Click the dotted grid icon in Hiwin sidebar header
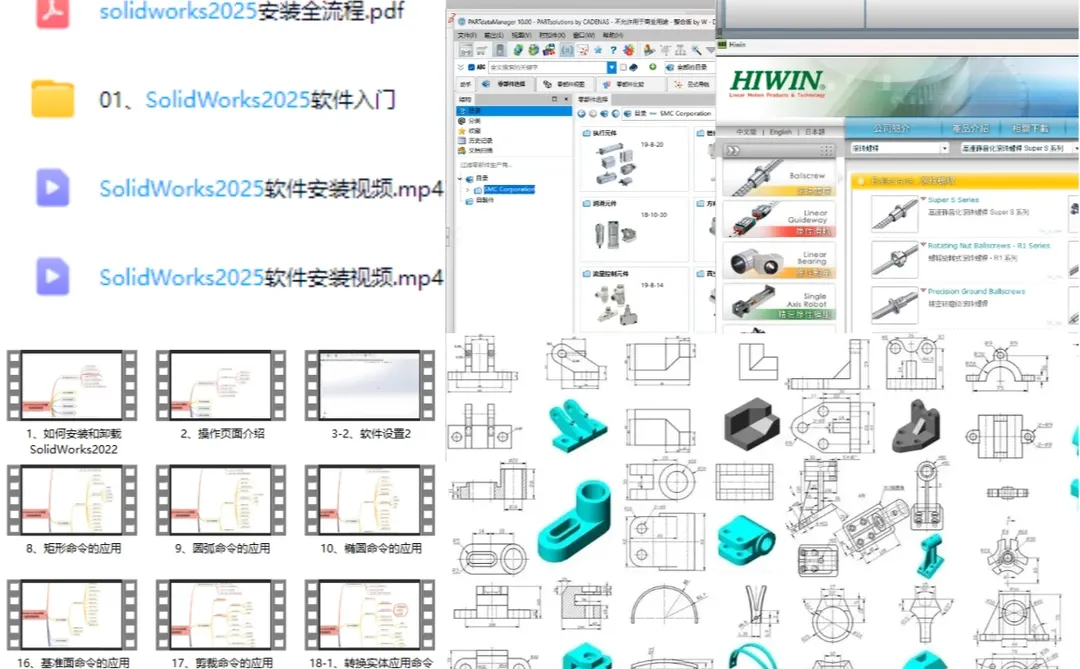The height and width of the screenshot is (669, 1080). (826, 150)
